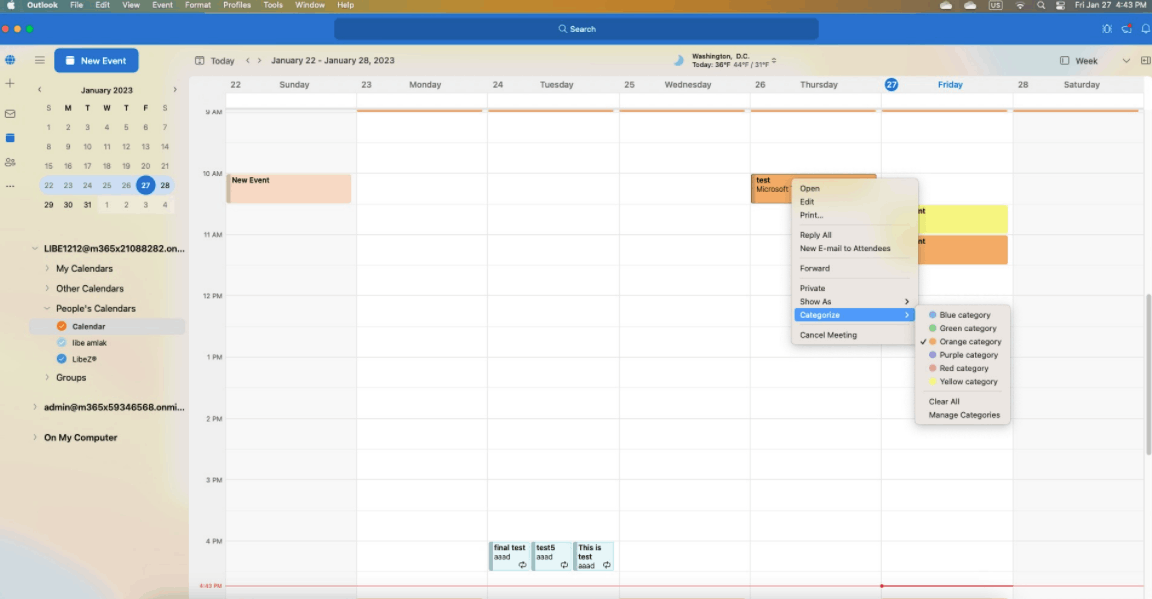Open the notifications bell icon
Image resolution: width=1152 pixels, height=599 pixels.
click(1145, 29)
